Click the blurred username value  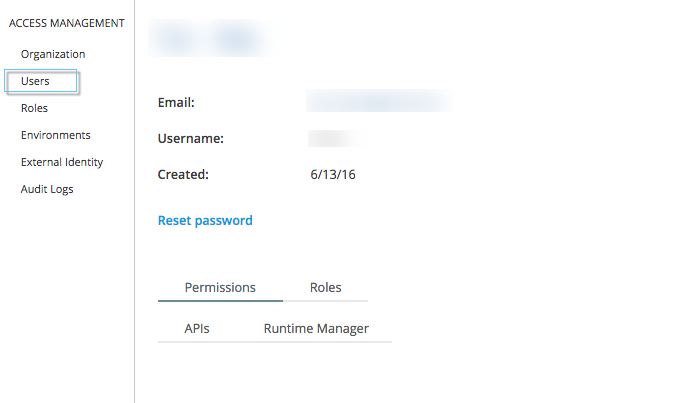point(334,138)
